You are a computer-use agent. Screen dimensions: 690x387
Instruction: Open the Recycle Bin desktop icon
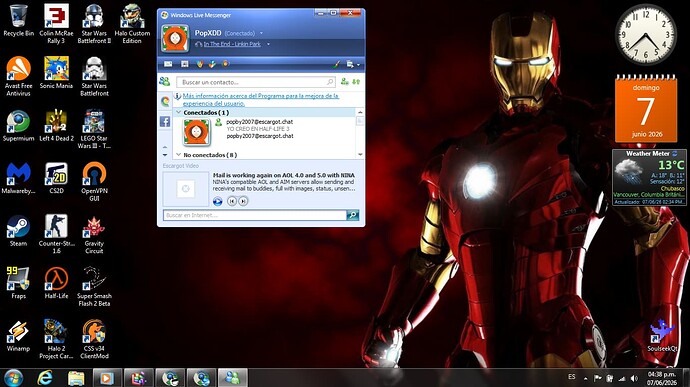click(x=18, y=21)
